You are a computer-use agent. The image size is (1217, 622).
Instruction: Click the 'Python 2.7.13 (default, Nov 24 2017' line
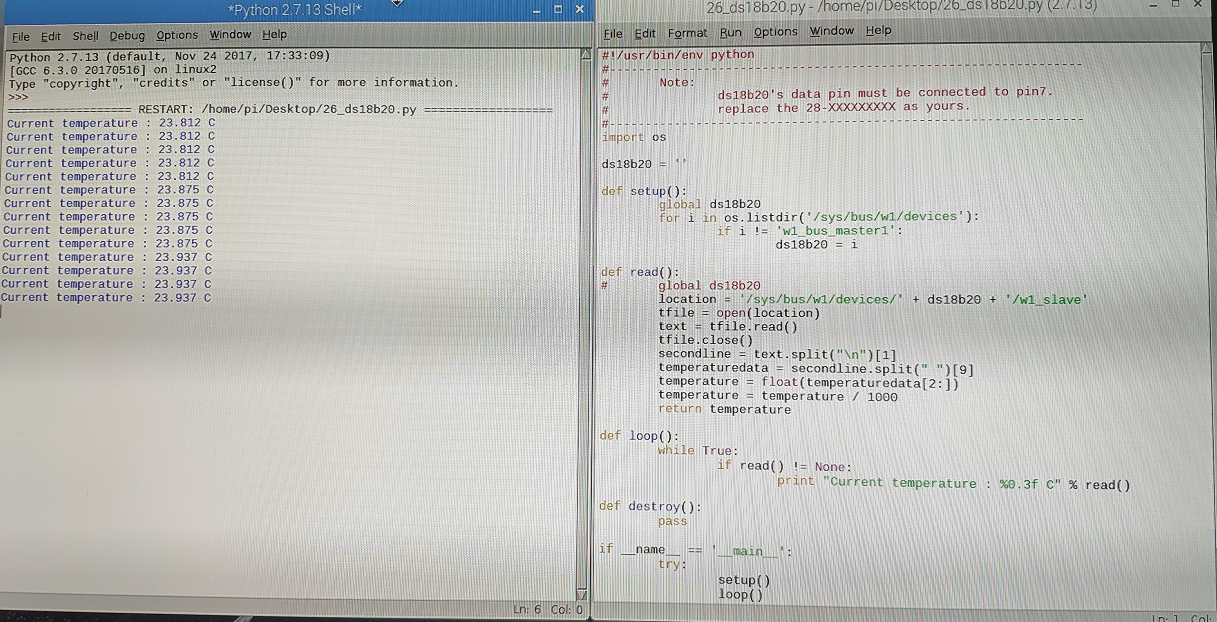(x=169, y=56)
